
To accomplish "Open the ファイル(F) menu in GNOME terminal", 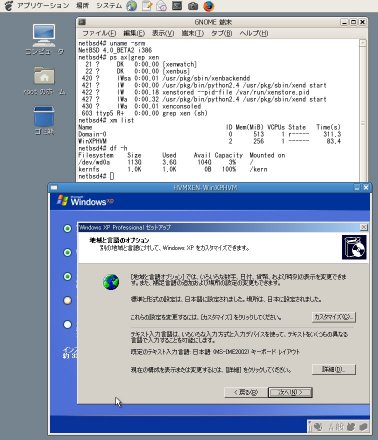I will (99, 33).
